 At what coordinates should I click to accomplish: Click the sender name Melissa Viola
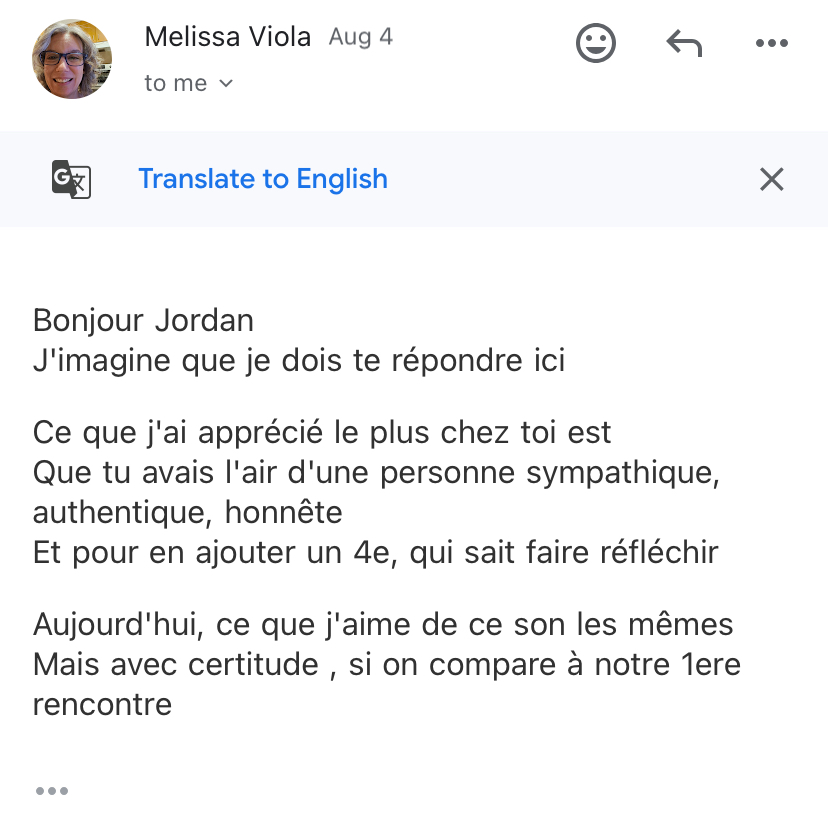pos(228,37)
